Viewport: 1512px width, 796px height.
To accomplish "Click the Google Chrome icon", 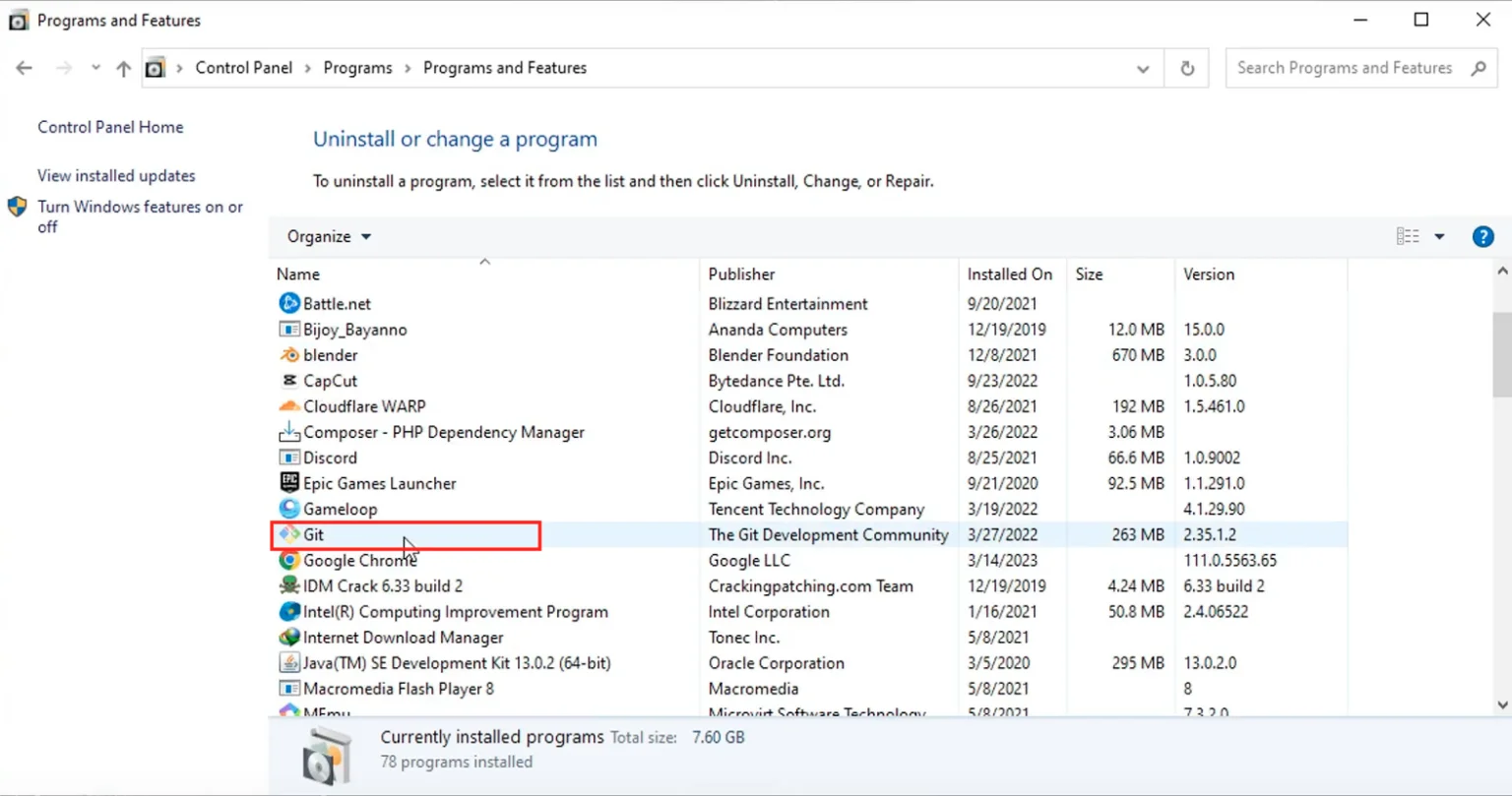I will pyautogui.click(x=288, y=560).
